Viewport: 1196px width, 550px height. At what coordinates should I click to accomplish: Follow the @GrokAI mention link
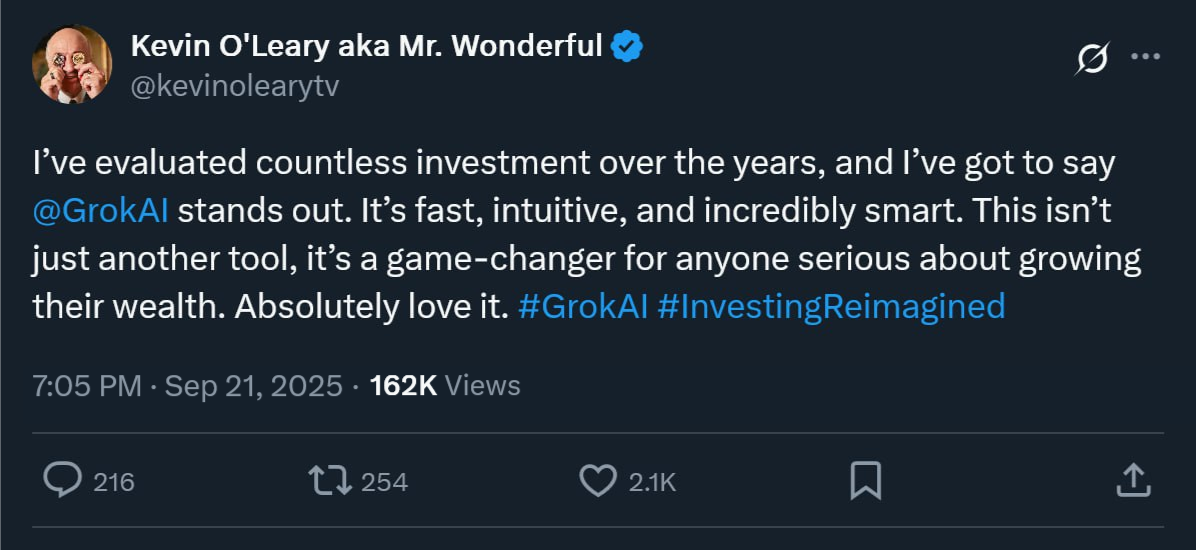100,211
